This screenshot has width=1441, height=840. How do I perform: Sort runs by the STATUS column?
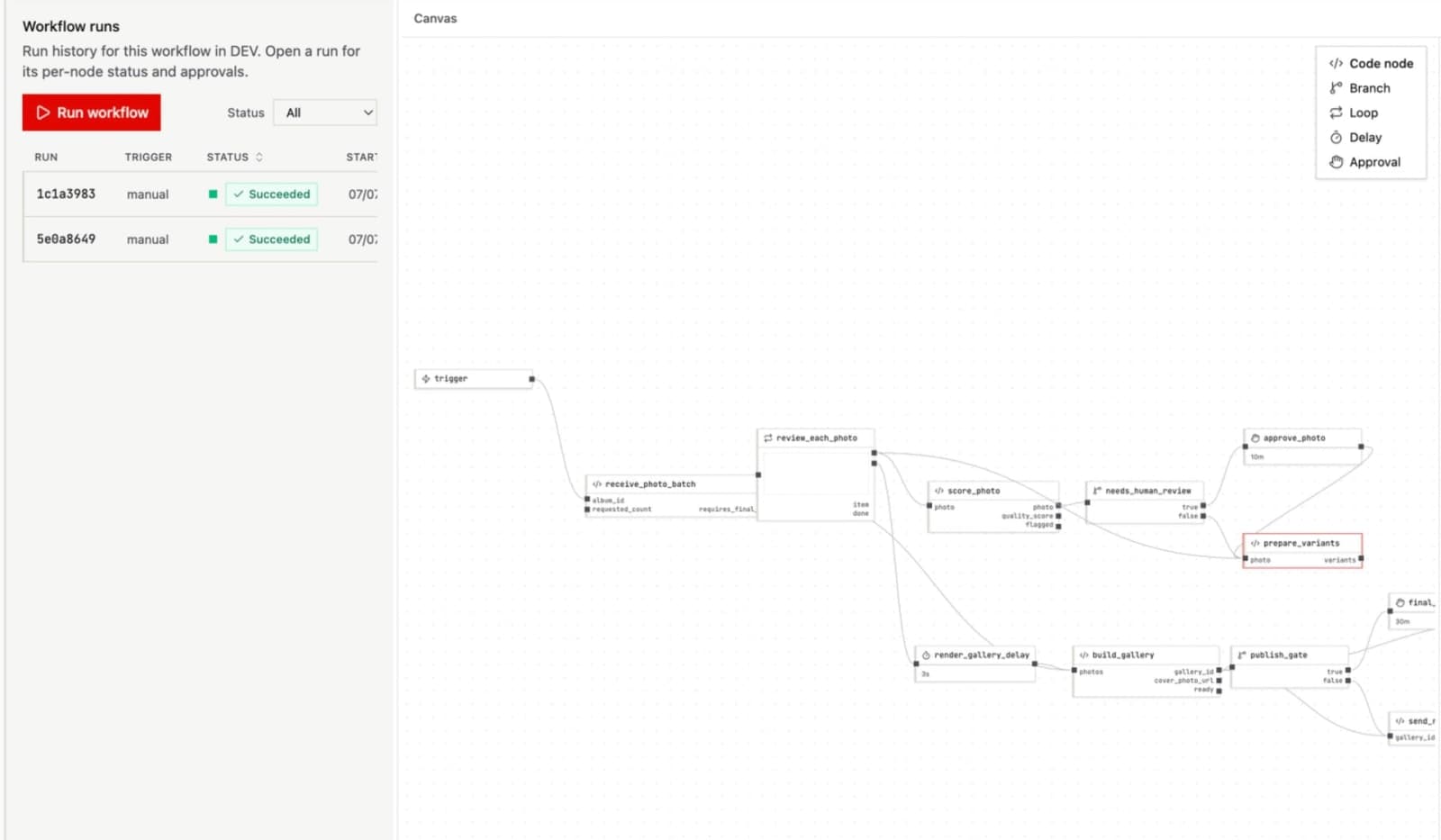[234, 157]
